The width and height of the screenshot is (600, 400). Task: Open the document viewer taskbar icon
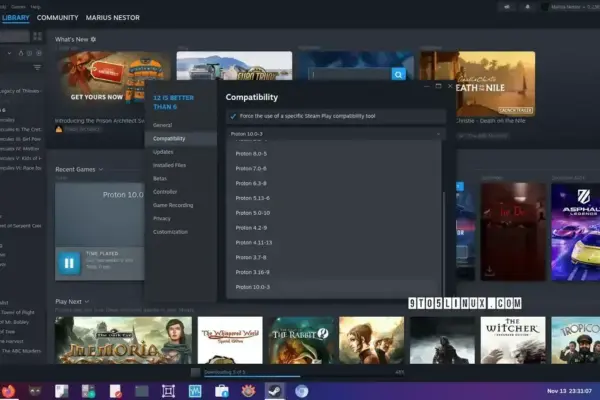pyautogui.click(x=62, y=391)
